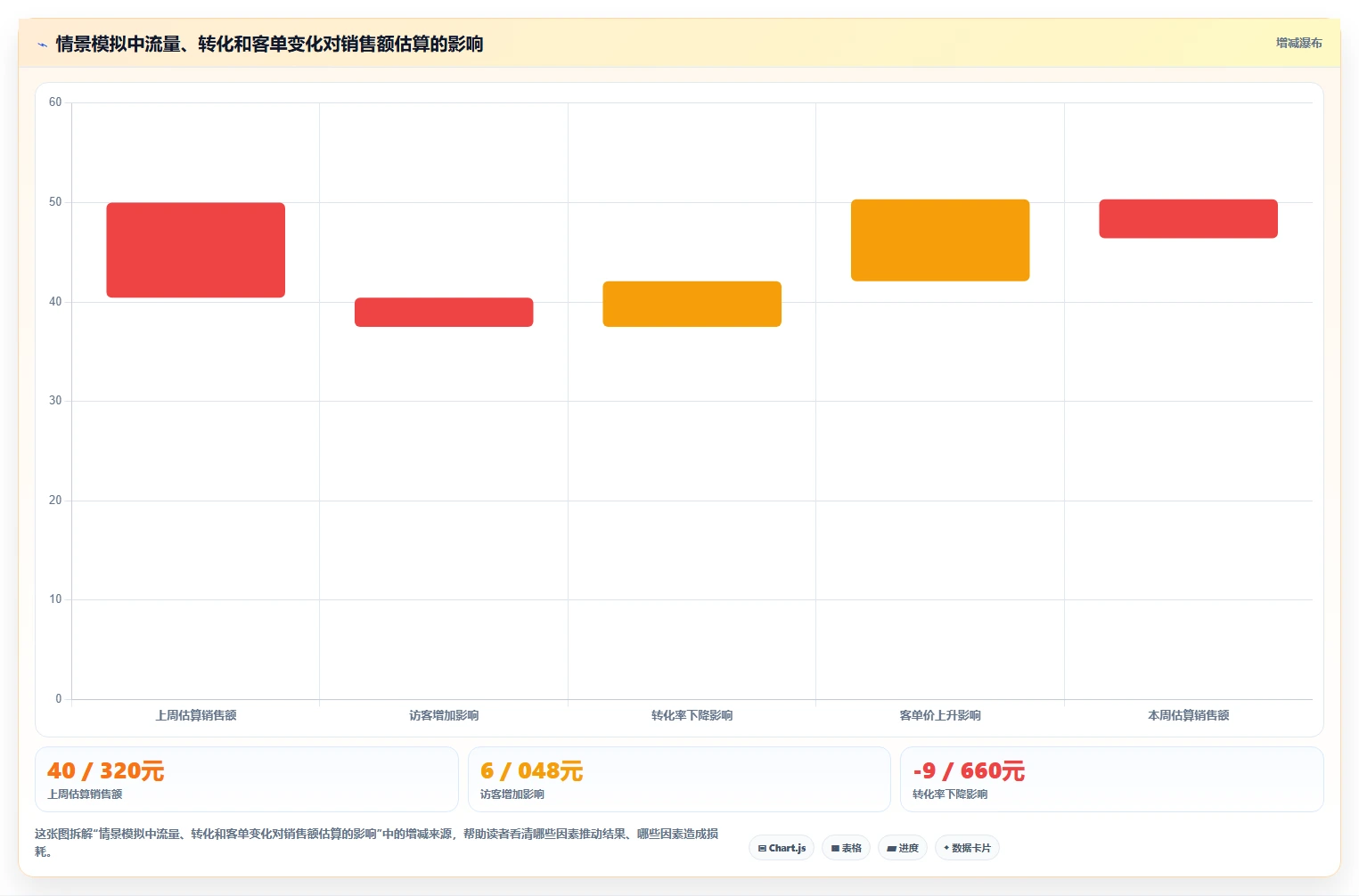This screenshot has height=896, width=1359.
Task: Click the y-axis tick label 40
Action: point(55,302)
